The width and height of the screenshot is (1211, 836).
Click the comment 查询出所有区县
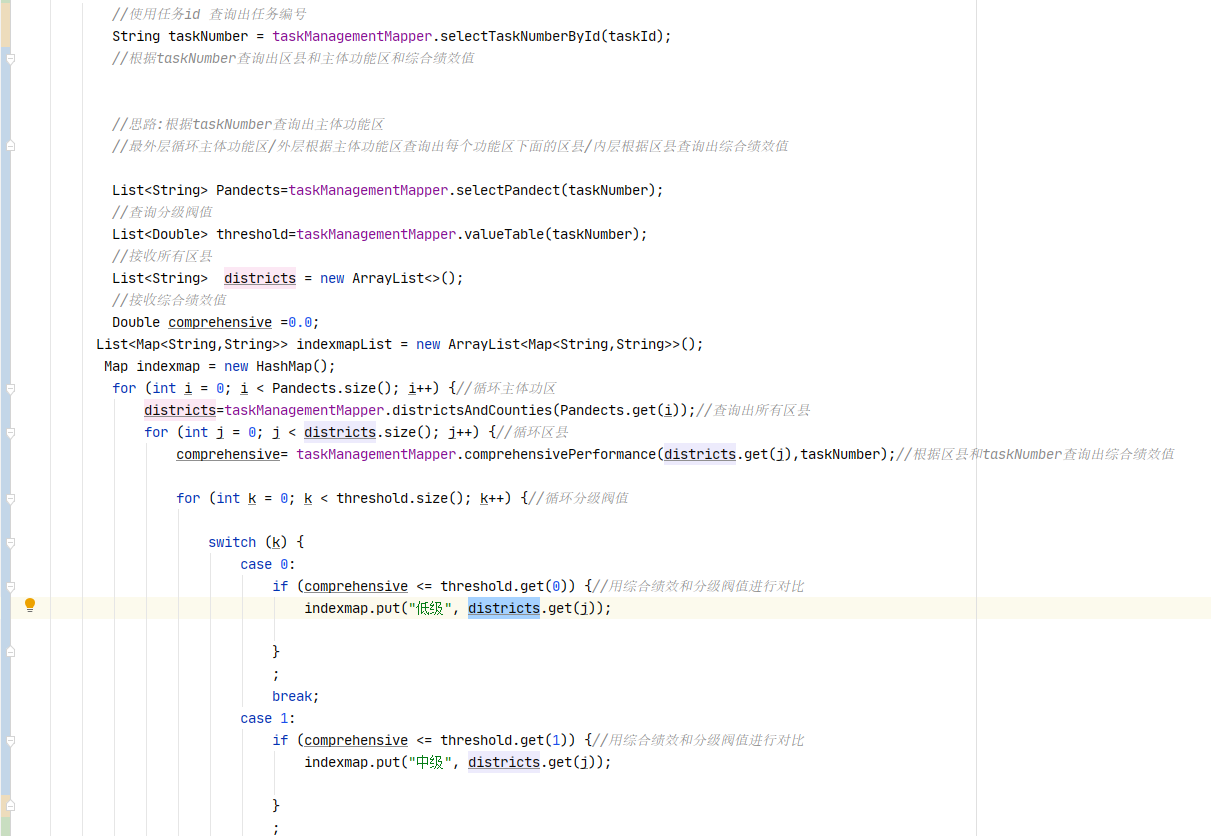click(x=753, y=410)
